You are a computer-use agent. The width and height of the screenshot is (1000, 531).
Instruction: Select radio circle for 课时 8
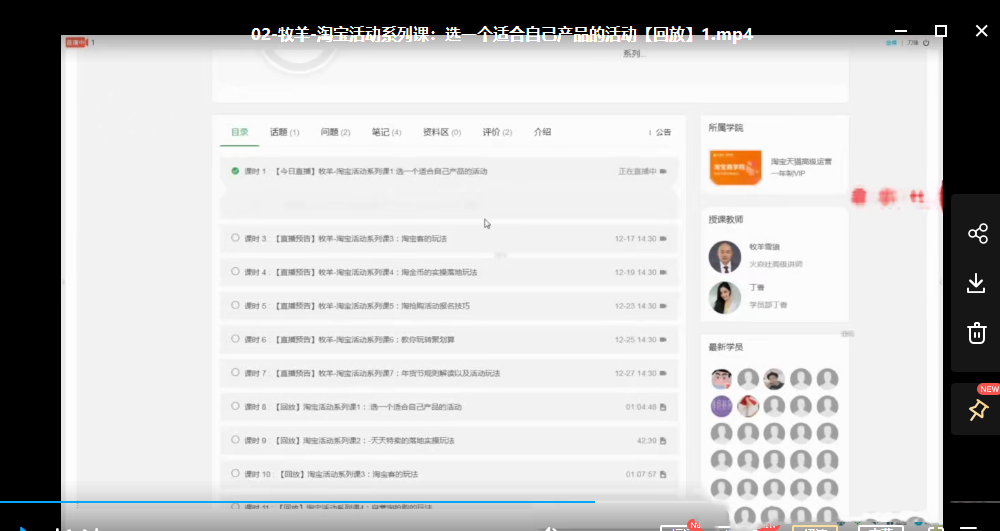click(235, 406)
